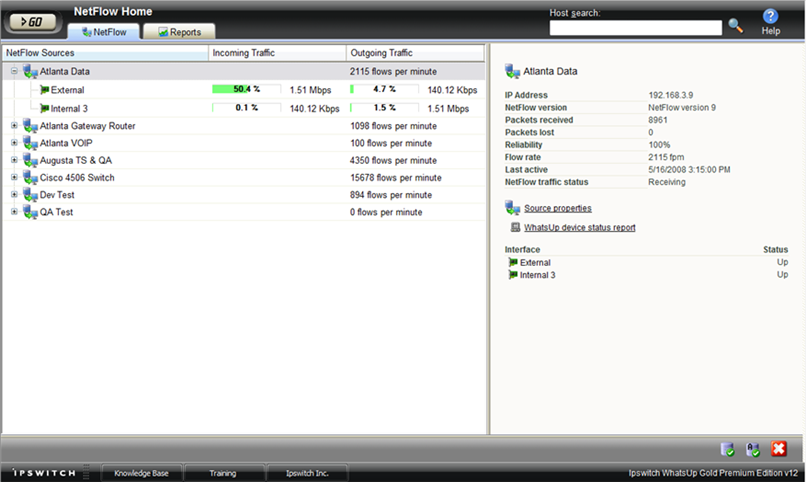Expand the Augusta TS & QA node

point(14,160)
